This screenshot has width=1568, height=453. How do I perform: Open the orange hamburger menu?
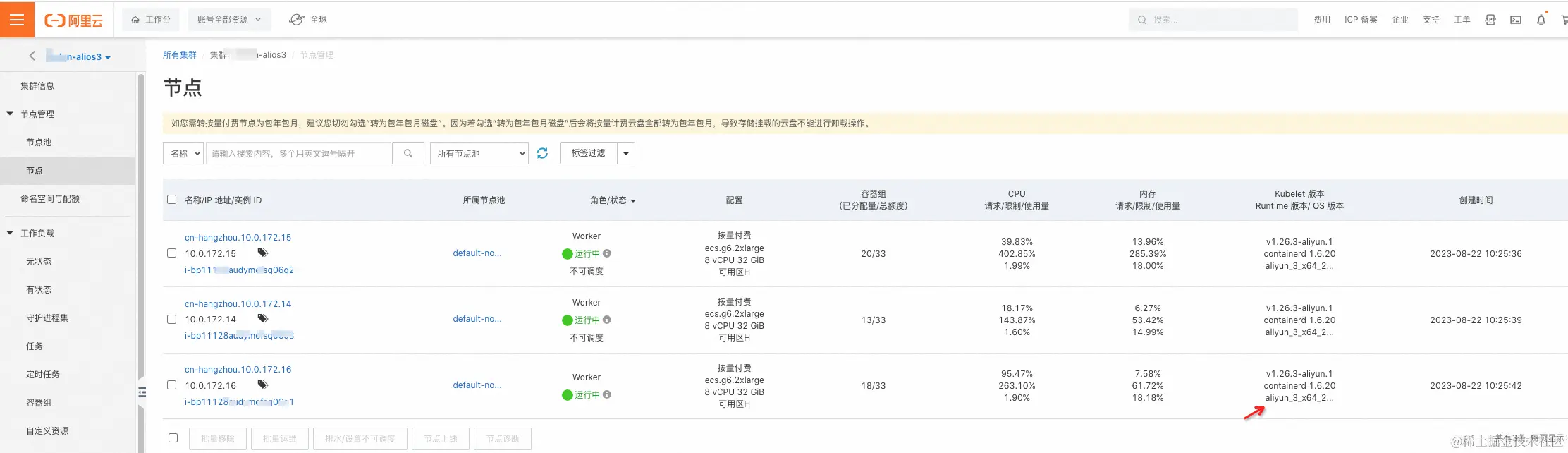pos(17,19)
